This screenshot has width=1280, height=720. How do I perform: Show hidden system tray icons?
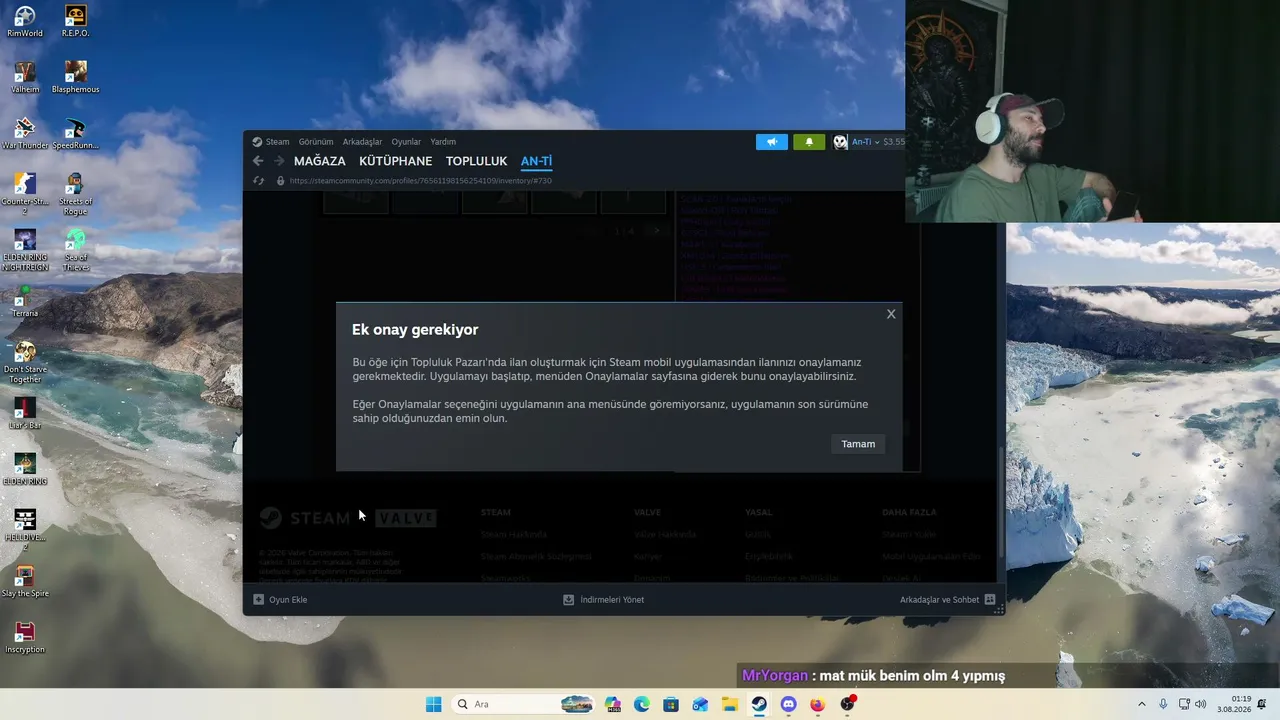tap(1142, 704)
